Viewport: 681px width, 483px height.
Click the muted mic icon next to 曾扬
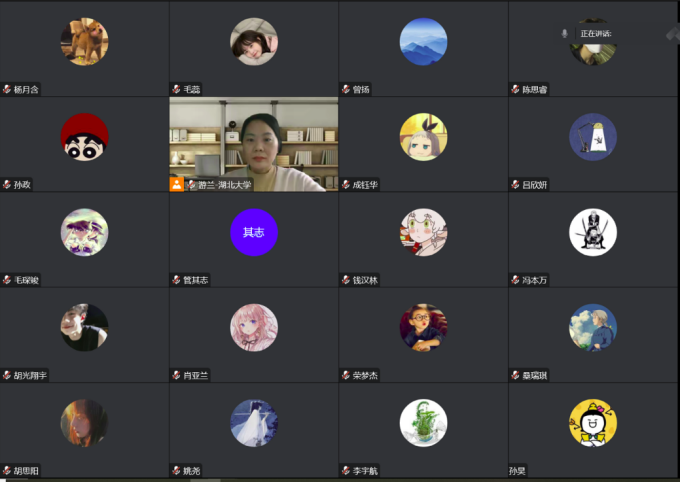346,89
